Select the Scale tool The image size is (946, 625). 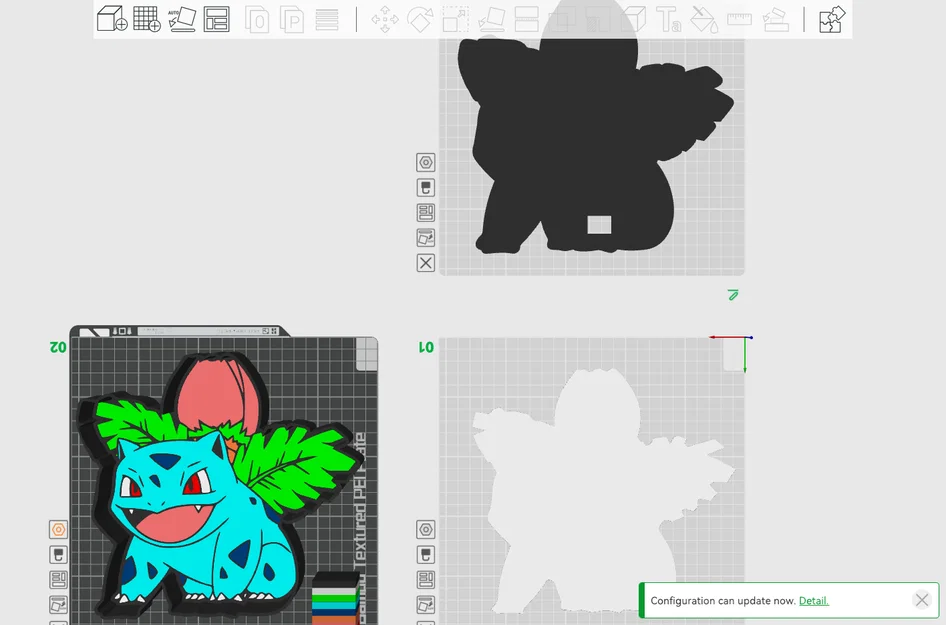click(456, 19)
